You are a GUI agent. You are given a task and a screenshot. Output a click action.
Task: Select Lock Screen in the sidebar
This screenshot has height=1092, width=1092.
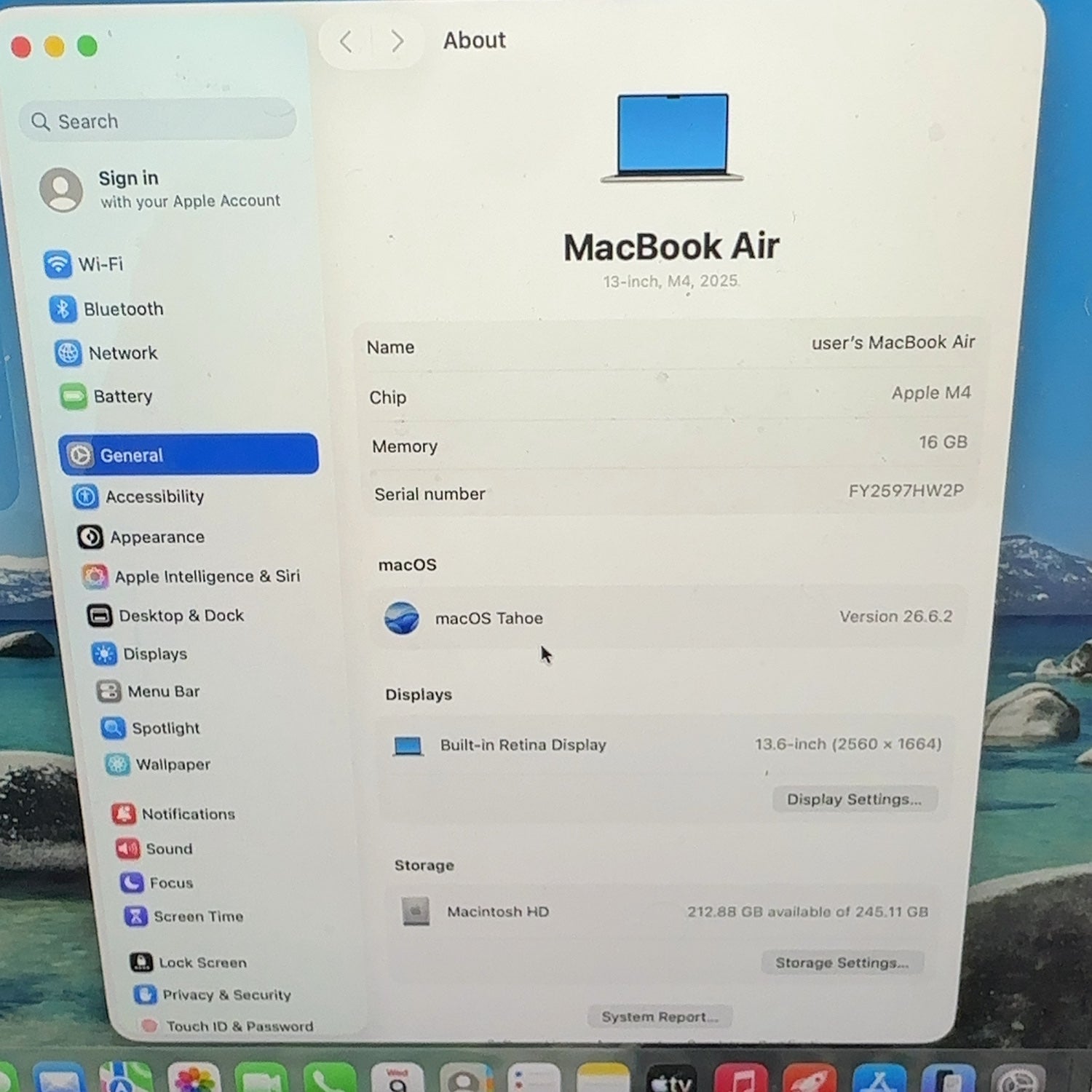[x=189, y=962]
